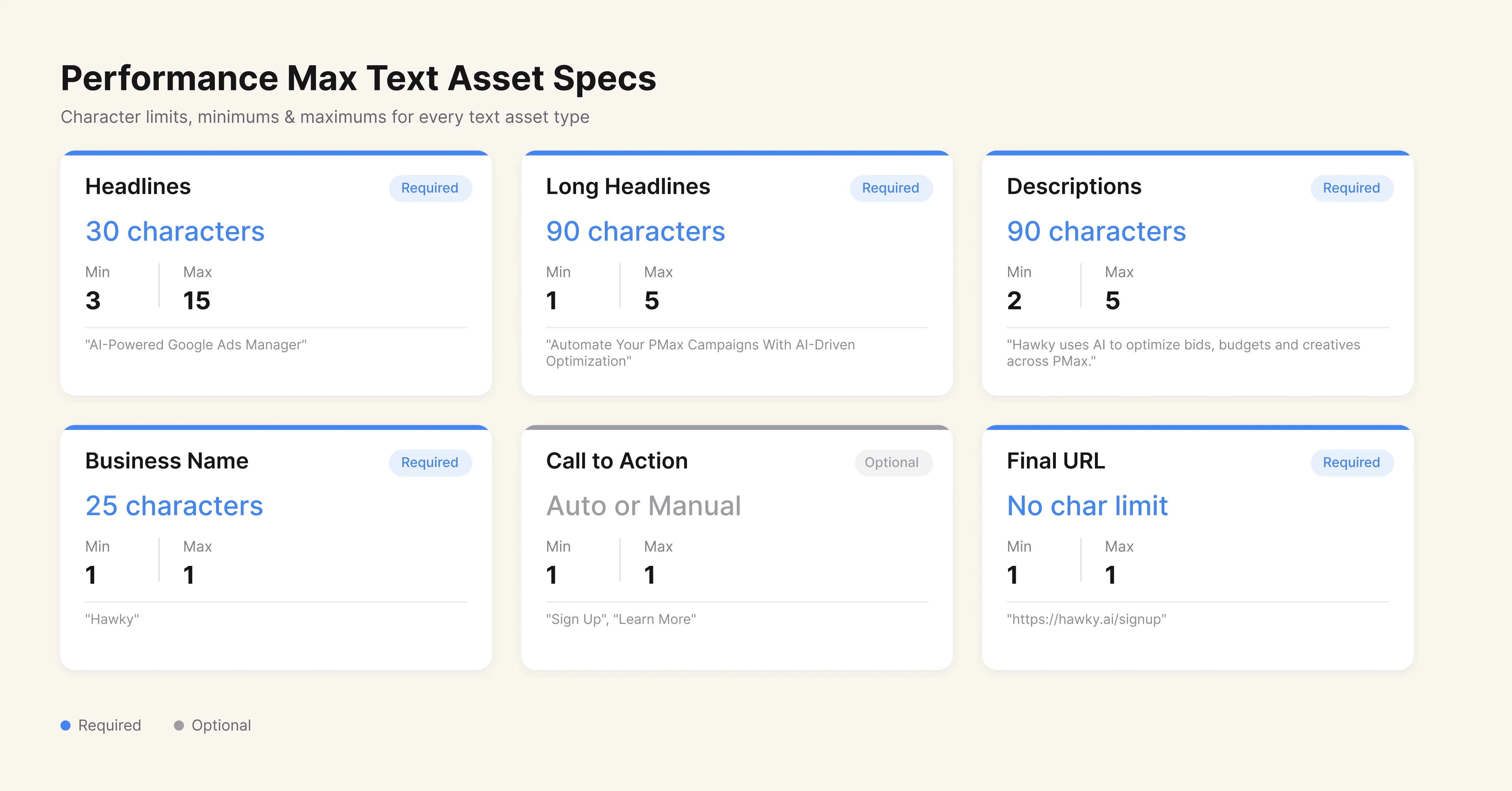Click the Required badge on Headlines card
The height and width of the screenshot is (791, 1512).
pyautogui.click(x=430, y=188)
